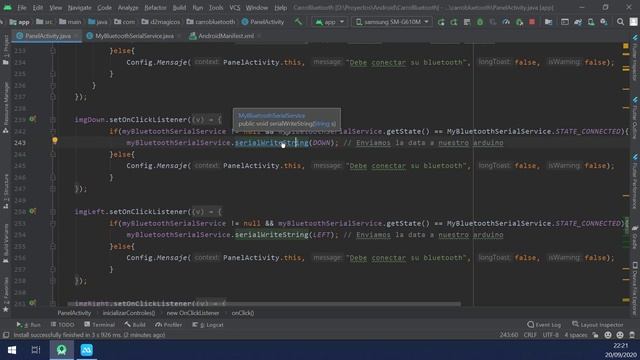Open the Flutter Inspector side panel
640x360 pixels.
635,58
